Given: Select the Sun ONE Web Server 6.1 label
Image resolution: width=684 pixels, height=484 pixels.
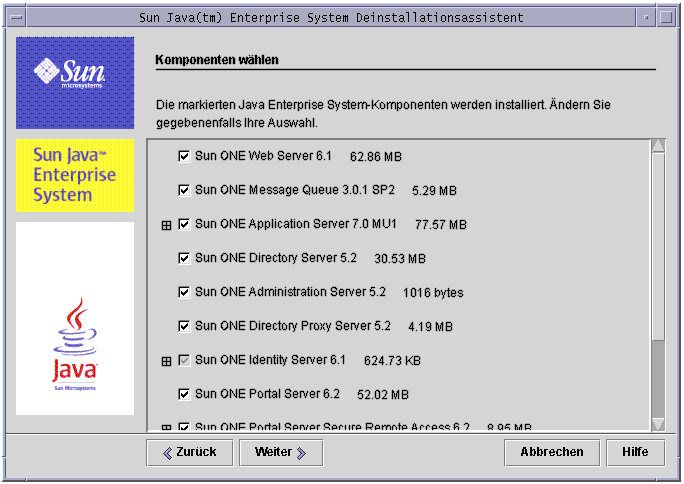Looking at the screenshot, I should (x=263, y=156).
